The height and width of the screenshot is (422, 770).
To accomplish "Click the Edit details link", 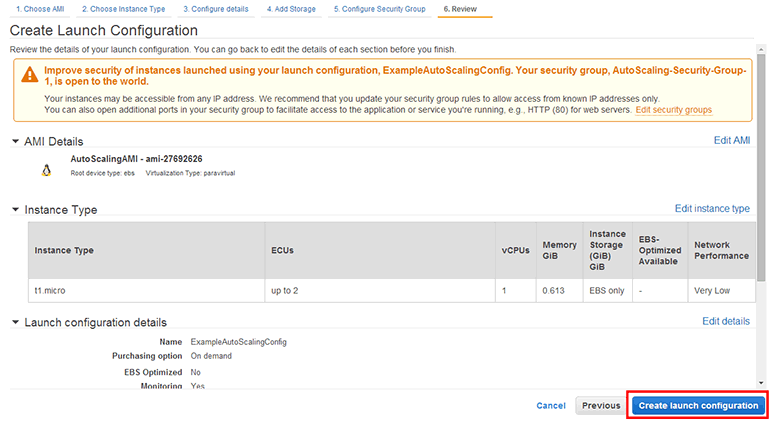I will point(726,321).
